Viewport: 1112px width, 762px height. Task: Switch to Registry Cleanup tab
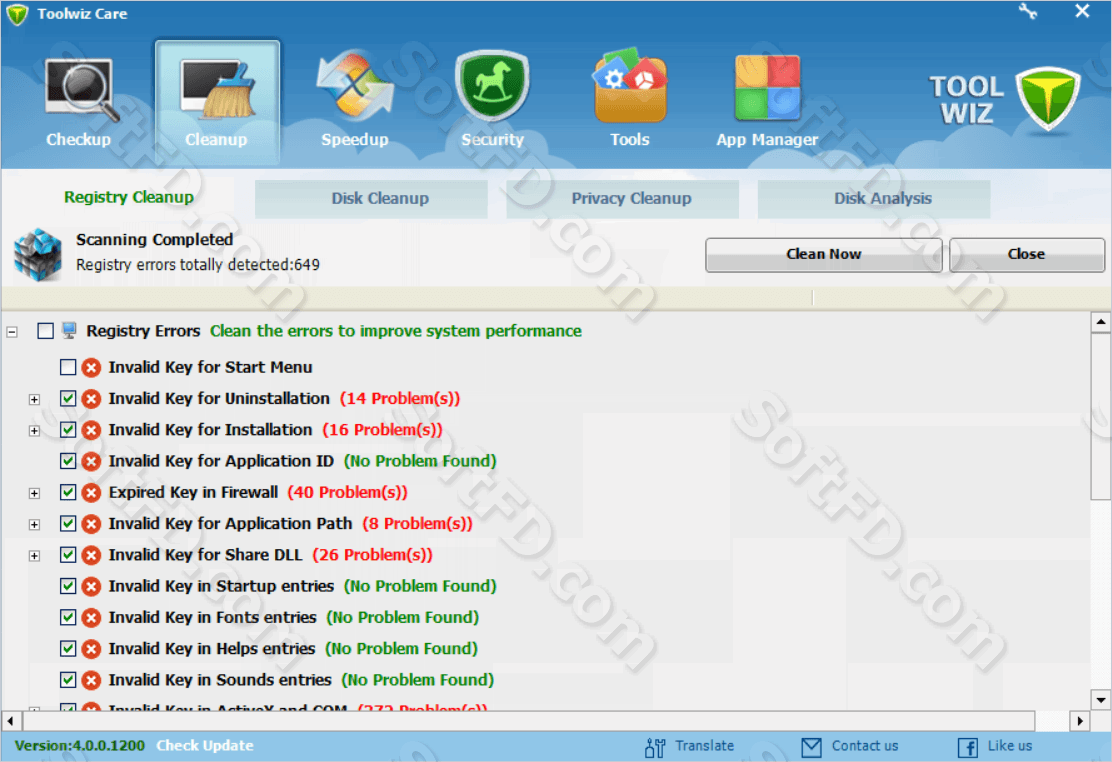(128, 197)
